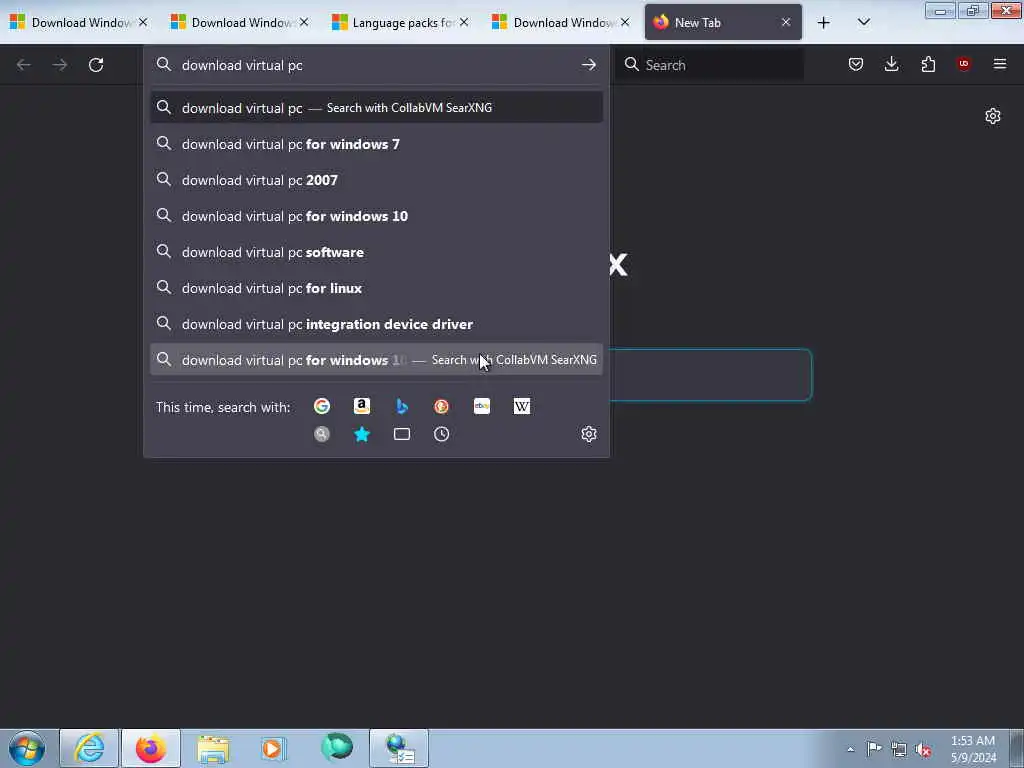
Task: Click the network checklist taskbar icon
Action: pos(399,748)
